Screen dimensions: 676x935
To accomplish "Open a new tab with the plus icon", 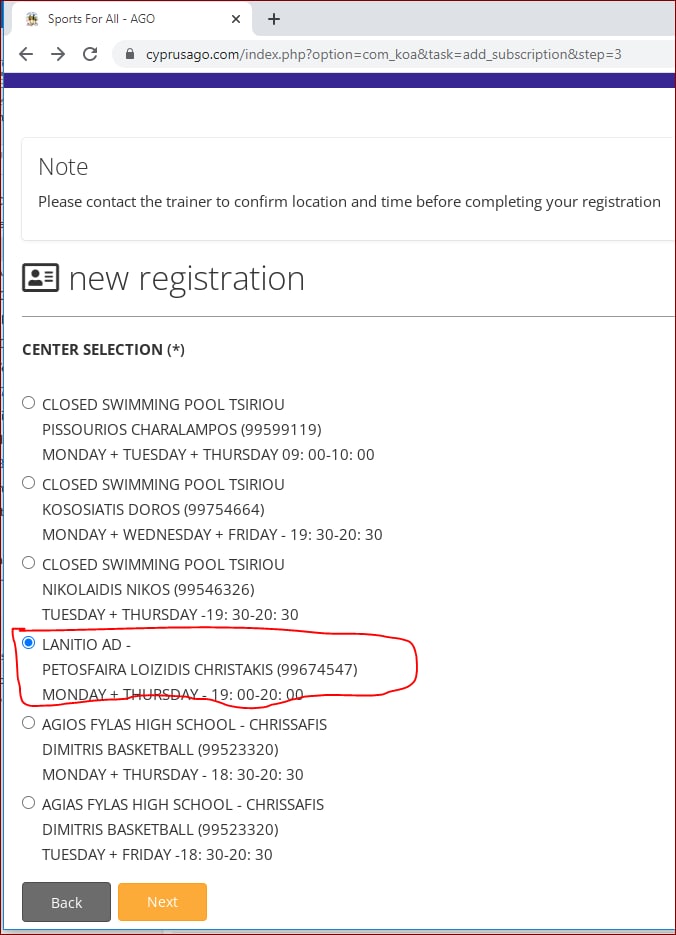I will click(x=274, y=19).
